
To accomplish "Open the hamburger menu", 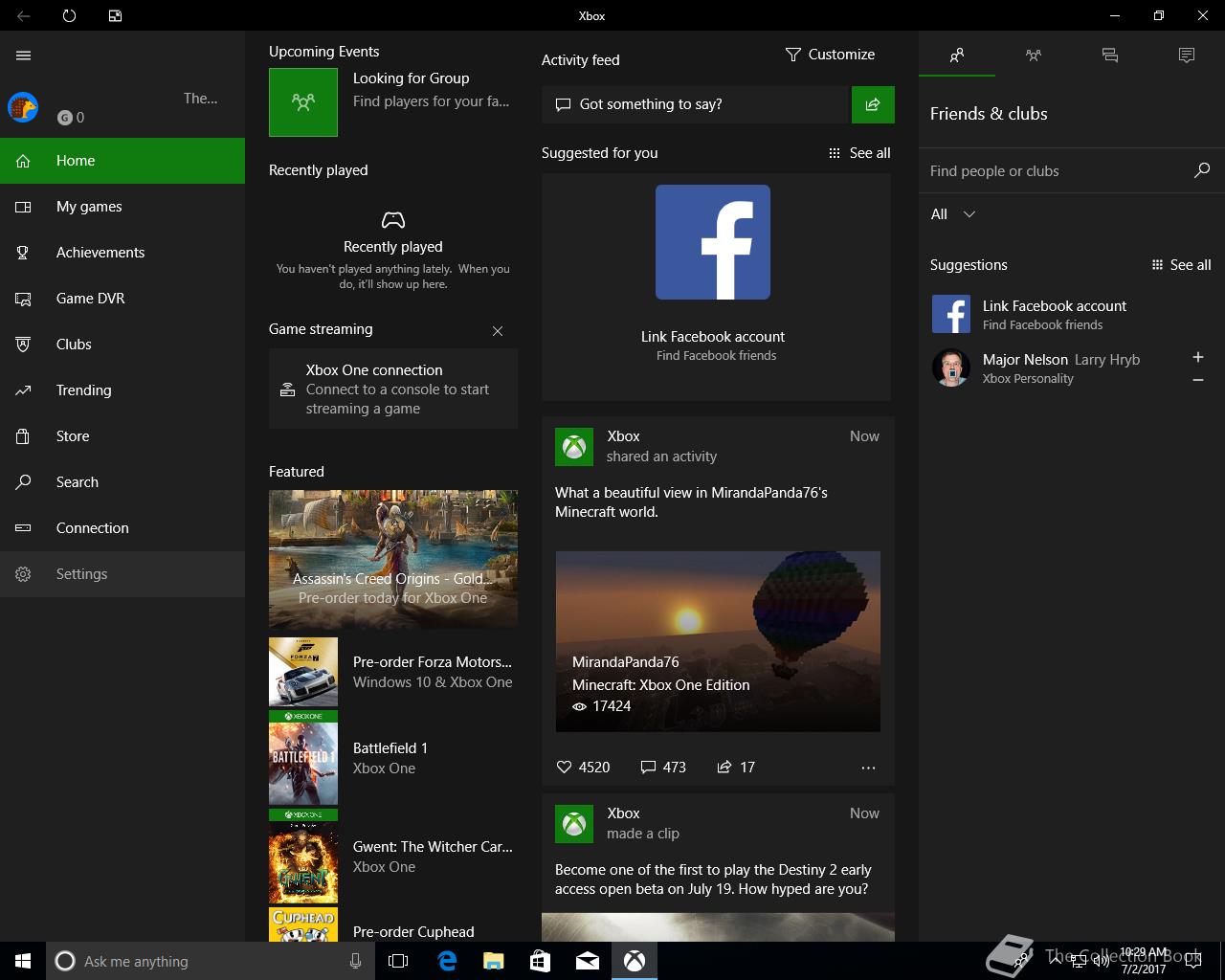I will tap(24, 56).
